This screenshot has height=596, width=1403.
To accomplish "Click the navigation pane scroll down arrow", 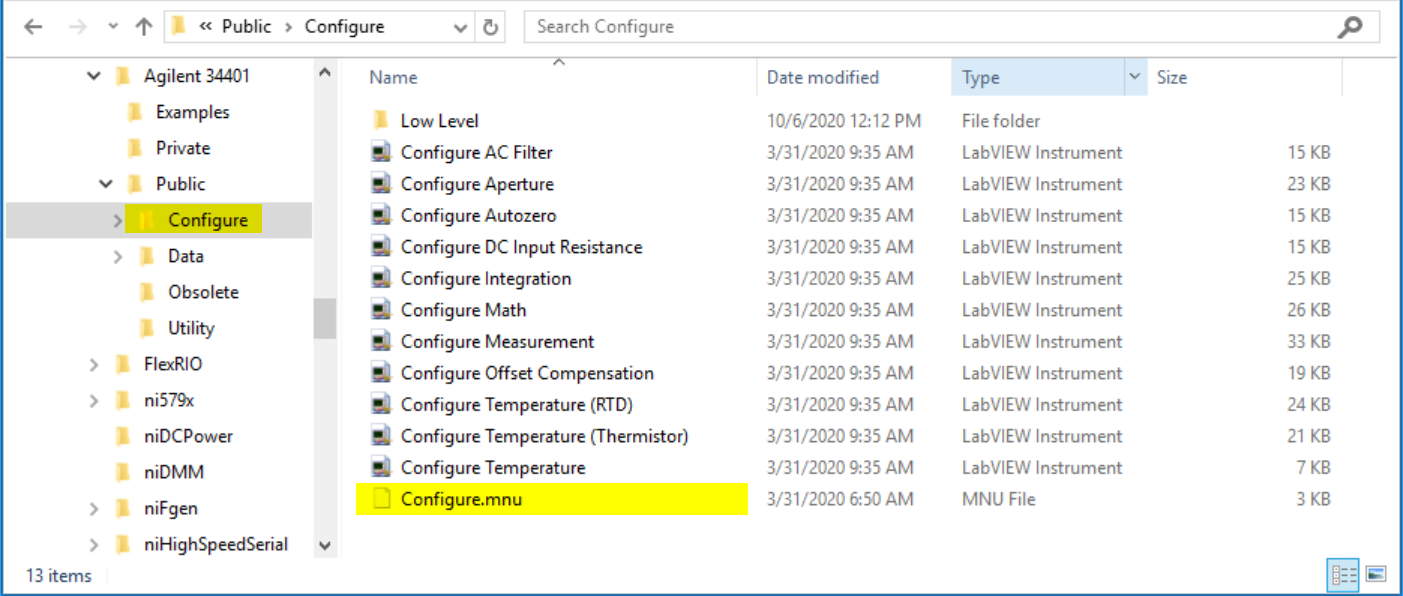I will click(324, 546).
